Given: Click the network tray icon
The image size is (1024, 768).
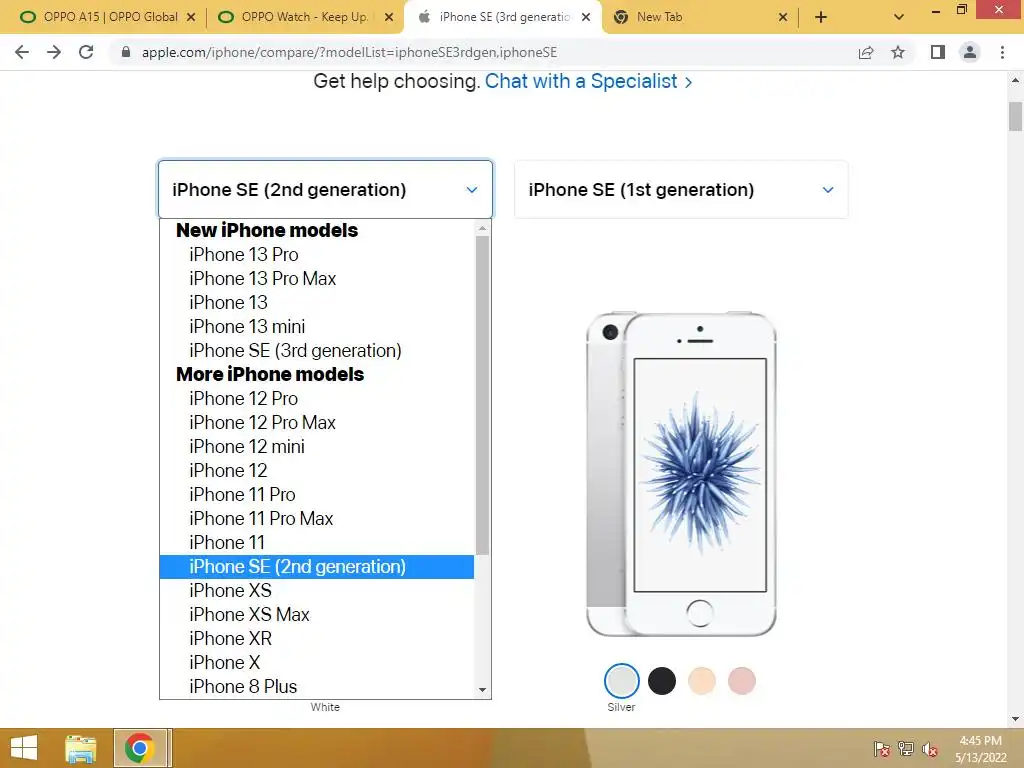Looking at the screenshot, I should (906, 749).
